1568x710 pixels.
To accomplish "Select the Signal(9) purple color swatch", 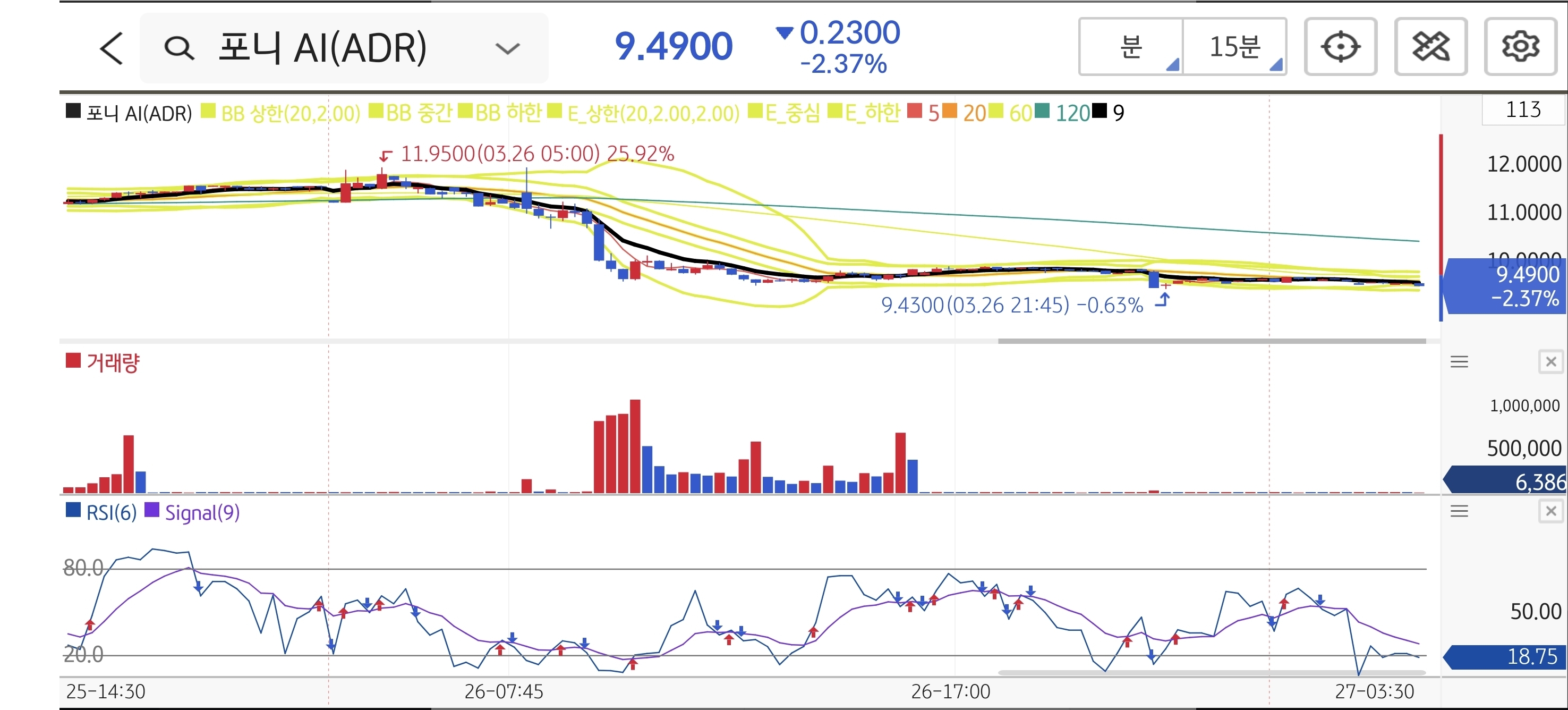I will coord(151,510).
